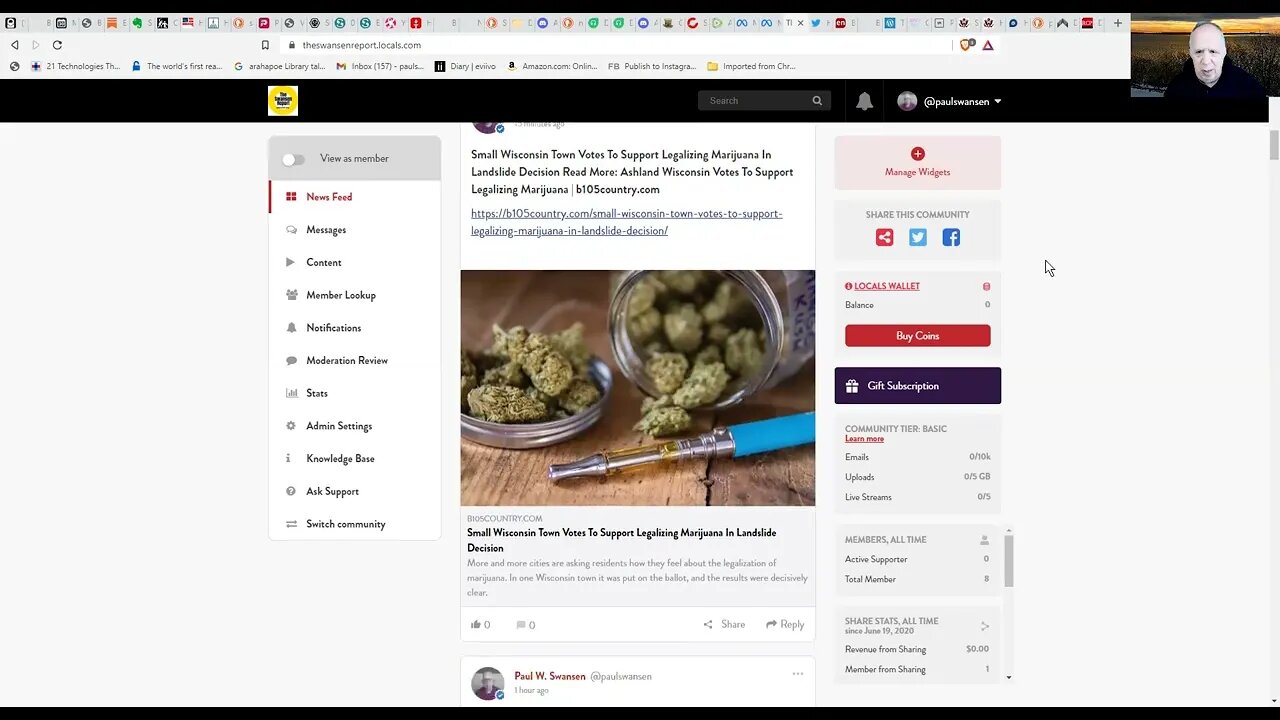The height and width of the screenshot is (720, 1280).
Task: Click Share on marijuana post
Action: tap(724, 624)
